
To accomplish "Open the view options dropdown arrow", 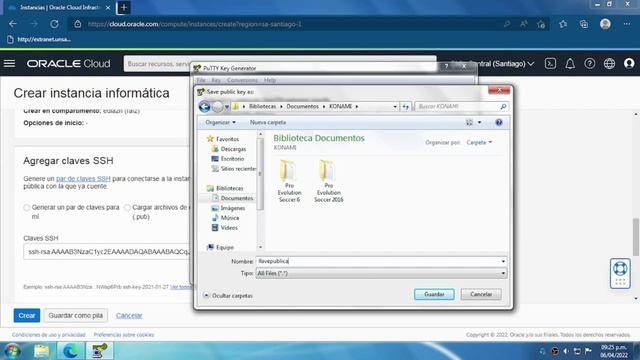I will [480, 122].
